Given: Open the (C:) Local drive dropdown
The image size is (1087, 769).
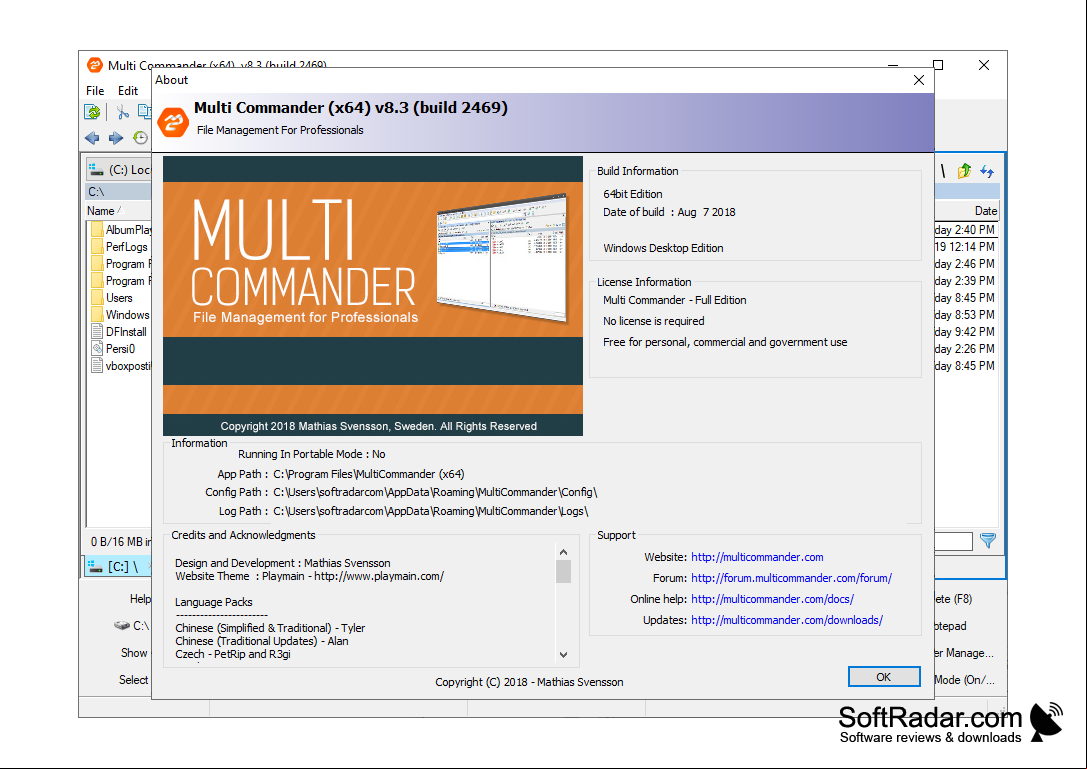Looking at the screenshot, I should tap(119, 170).
